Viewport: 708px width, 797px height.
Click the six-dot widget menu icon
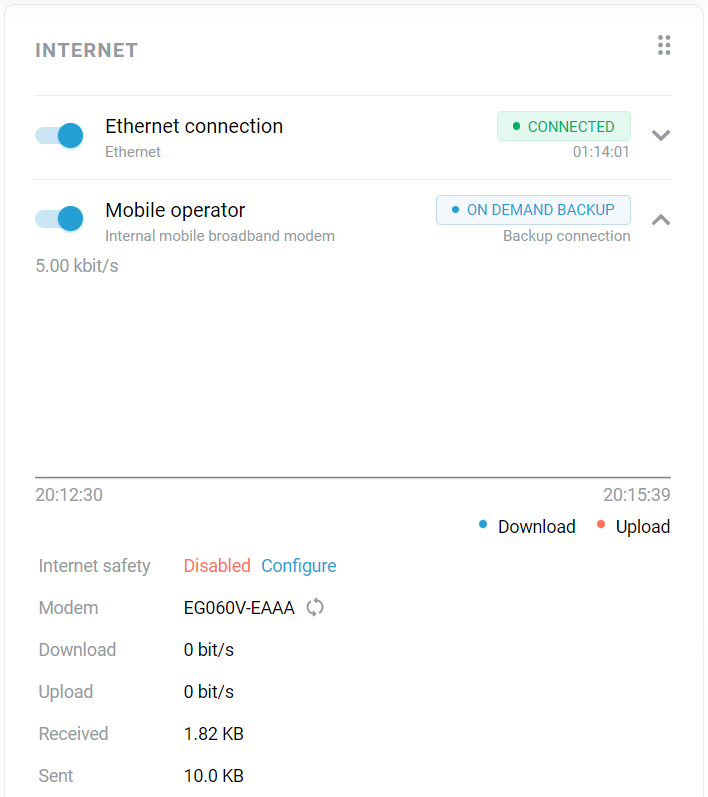coord(664,45)
